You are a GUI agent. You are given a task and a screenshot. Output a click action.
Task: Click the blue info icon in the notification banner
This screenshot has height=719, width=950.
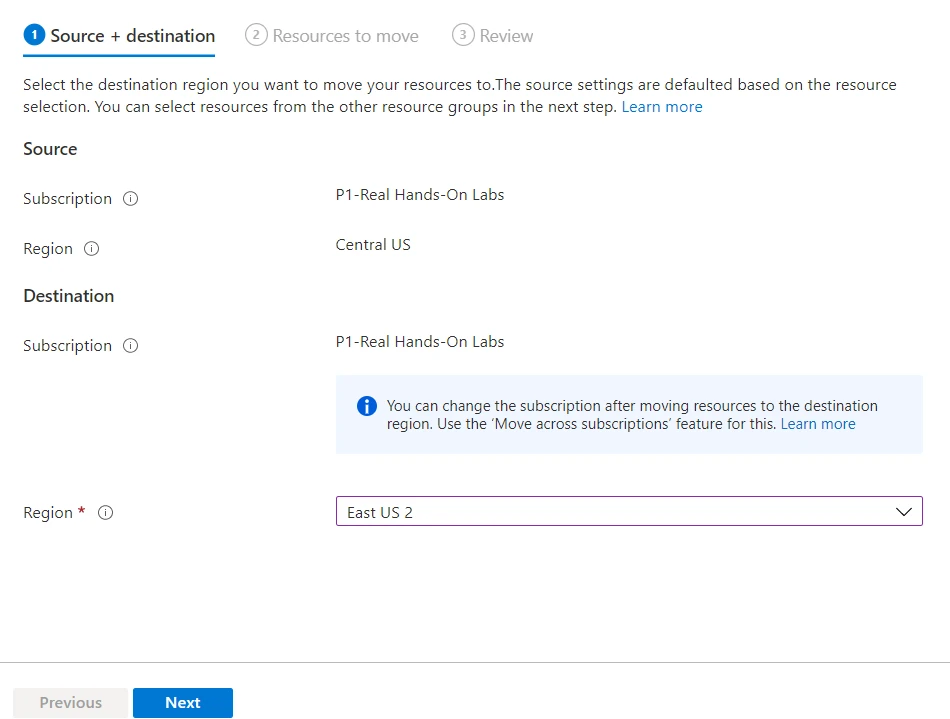point(366,406)
